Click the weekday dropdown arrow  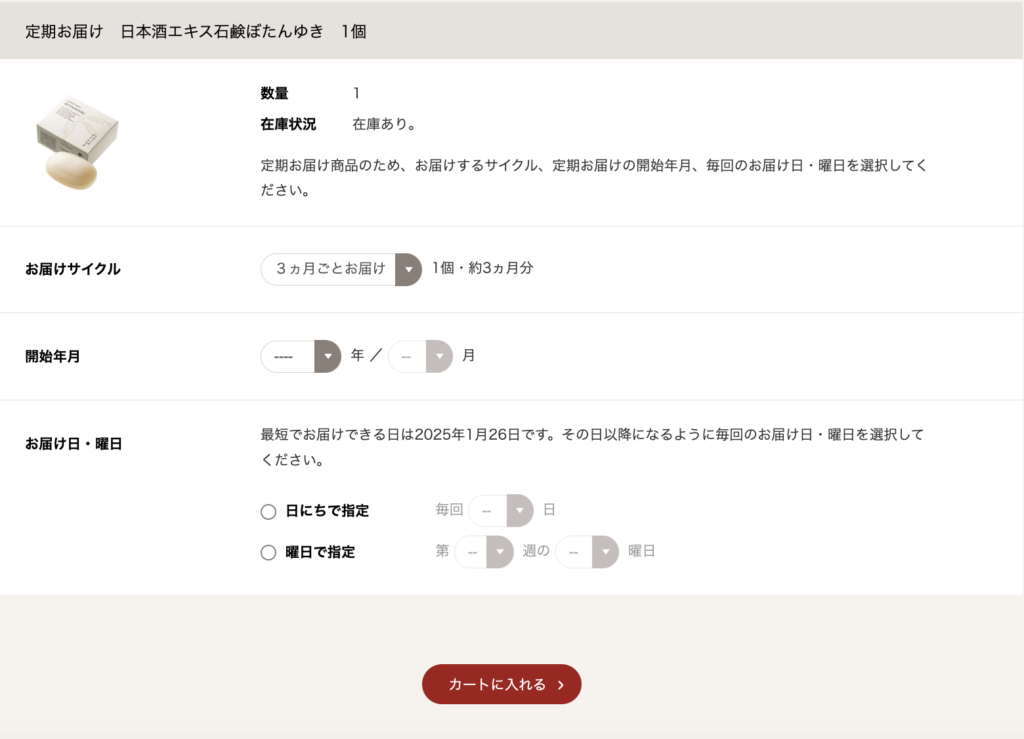point(605,552)
